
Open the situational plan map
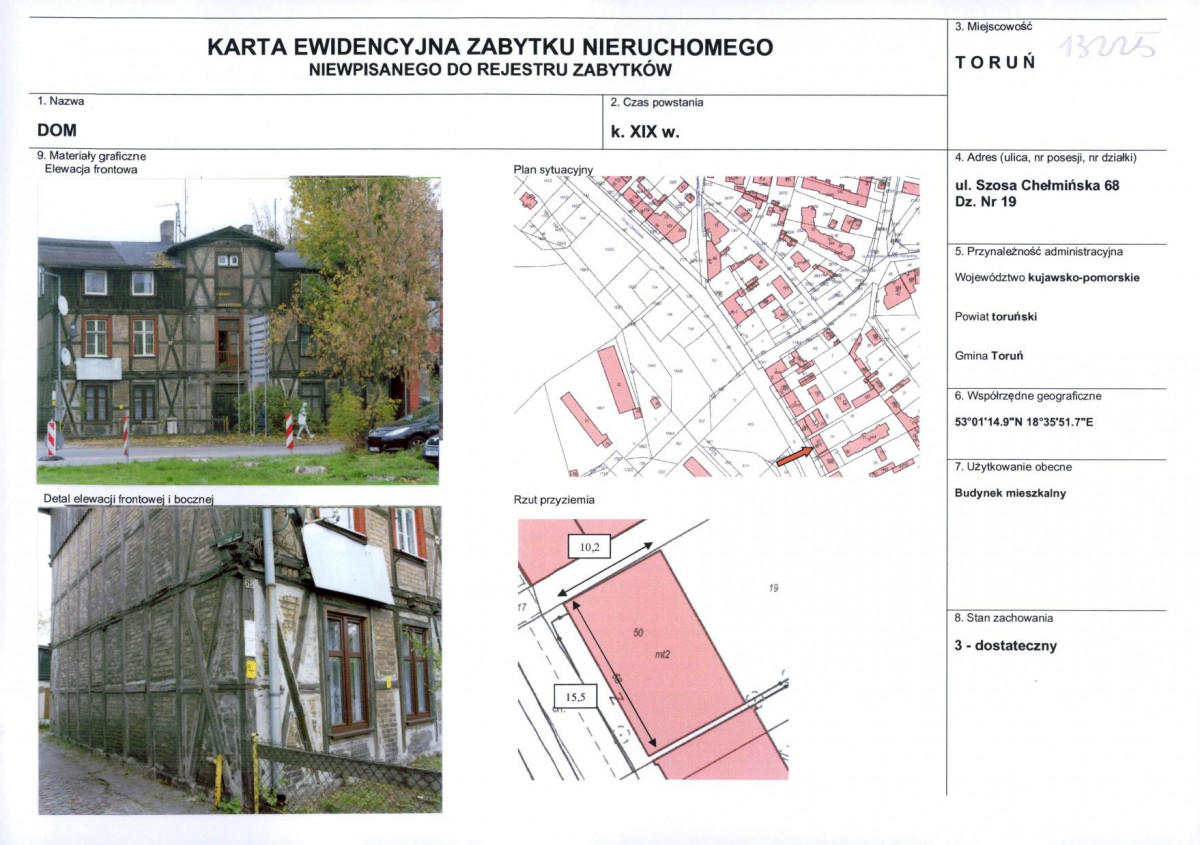pos(716,326)
